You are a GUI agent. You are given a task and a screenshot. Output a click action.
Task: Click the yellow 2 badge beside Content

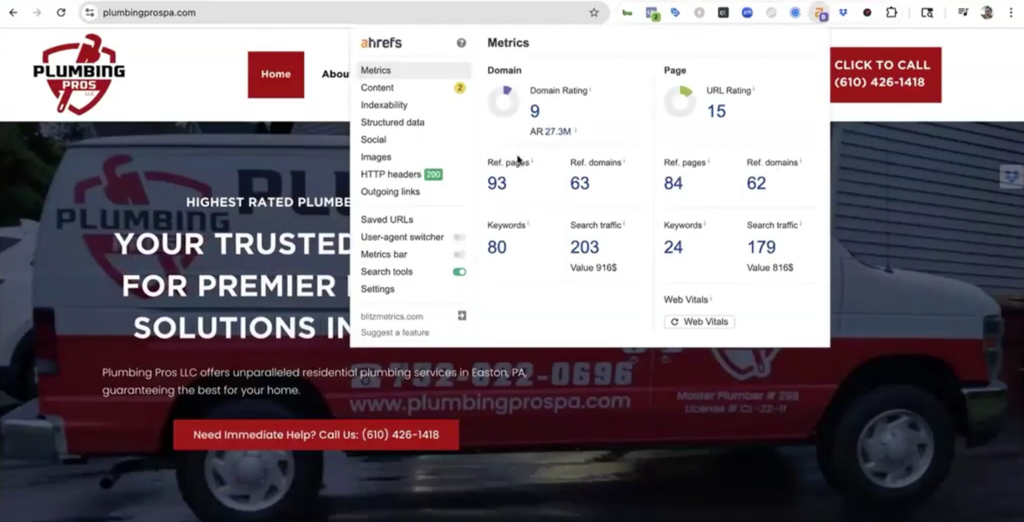coord(460,88)
